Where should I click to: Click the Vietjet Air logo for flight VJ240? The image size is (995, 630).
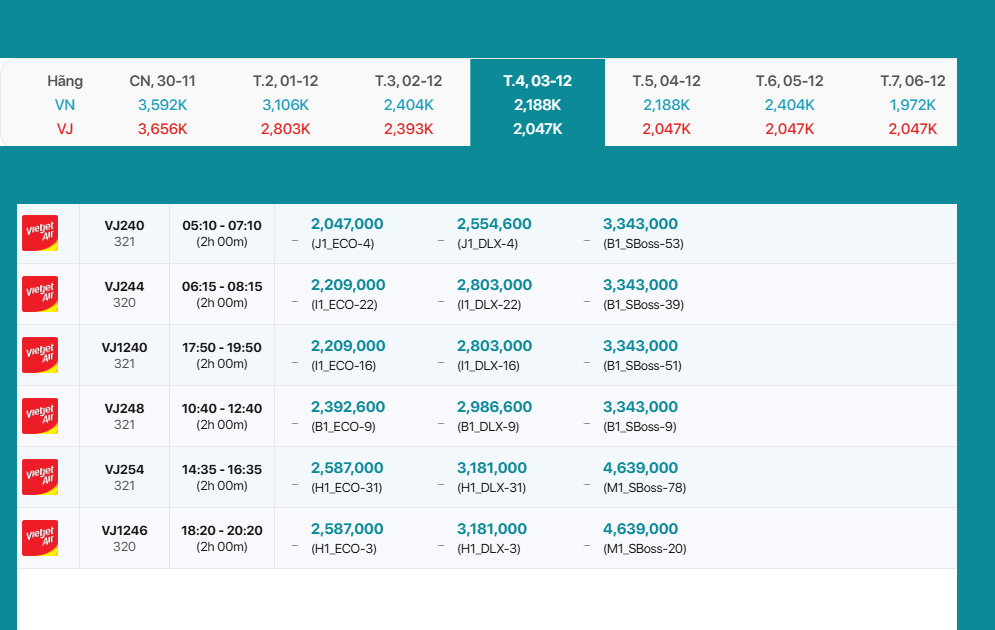(x=40, y=233)
